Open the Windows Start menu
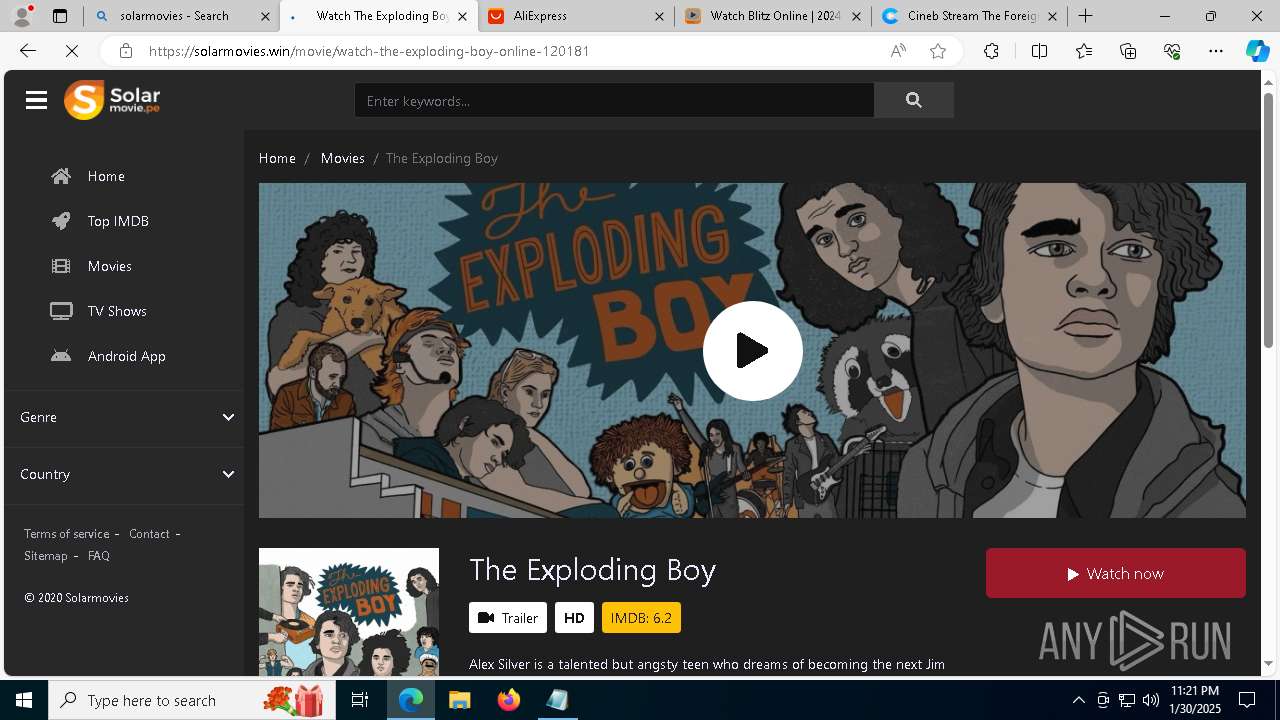1280x720 pixels. pyautogui.click(x=24, y=700)
